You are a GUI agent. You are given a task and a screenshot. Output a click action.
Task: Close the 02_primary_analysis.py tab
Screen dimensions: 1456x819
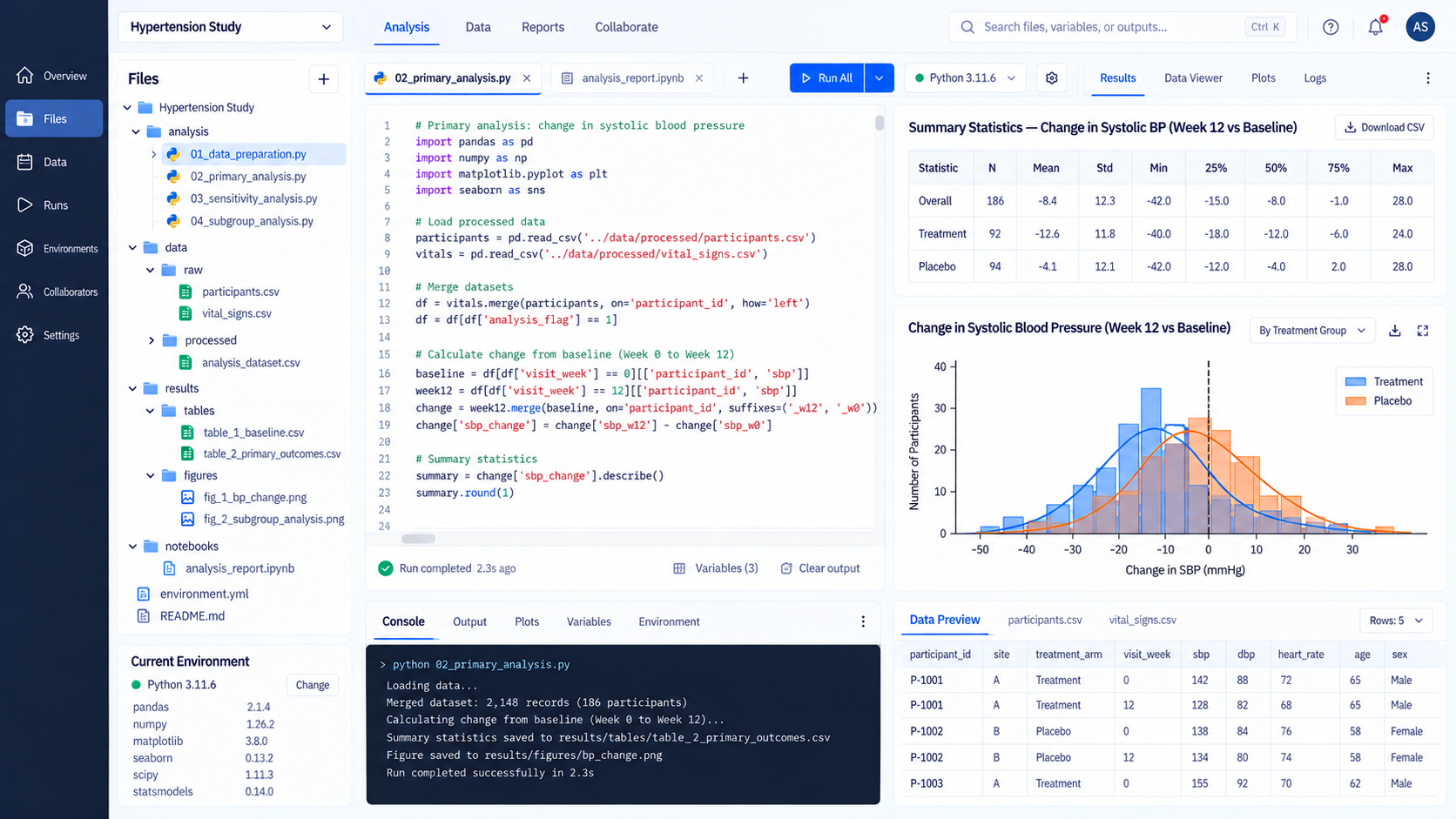527,78
